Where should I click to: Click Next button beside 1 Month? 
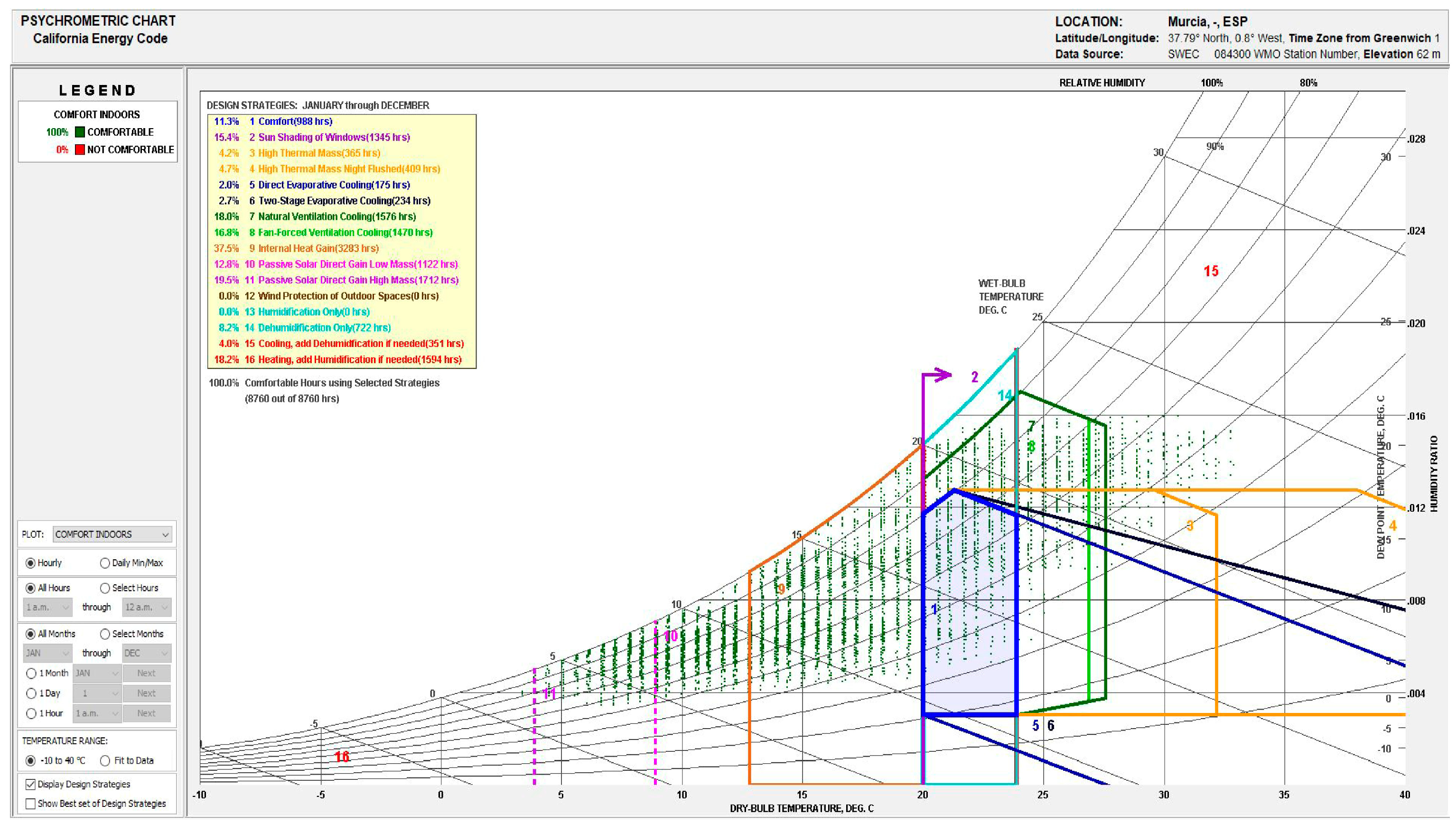(146, 674)
